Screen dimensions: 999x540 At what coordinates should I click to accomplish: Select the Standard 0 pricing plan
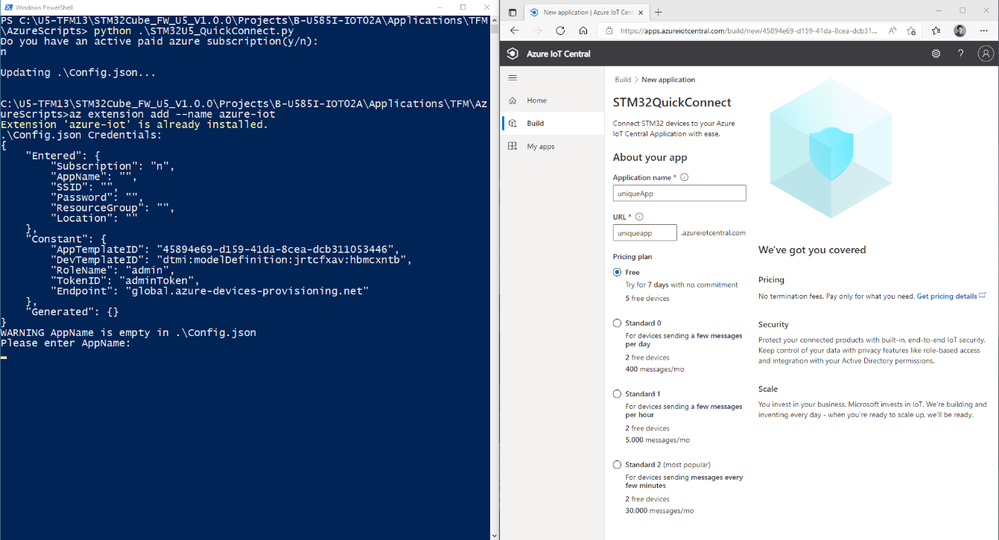click(617, 323)
